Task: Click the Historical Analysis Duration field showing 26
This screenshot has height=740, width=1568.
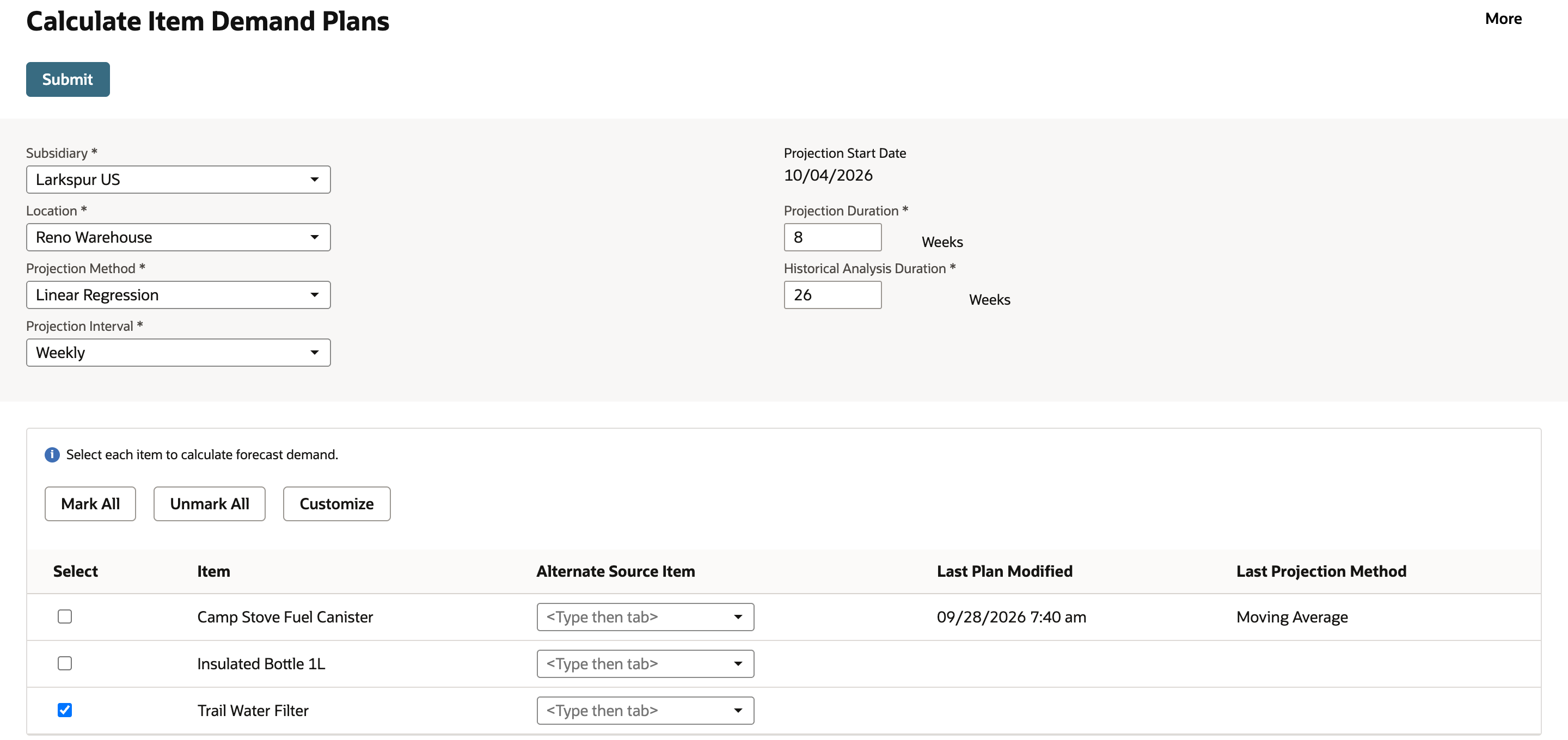Action: point(832,295)
